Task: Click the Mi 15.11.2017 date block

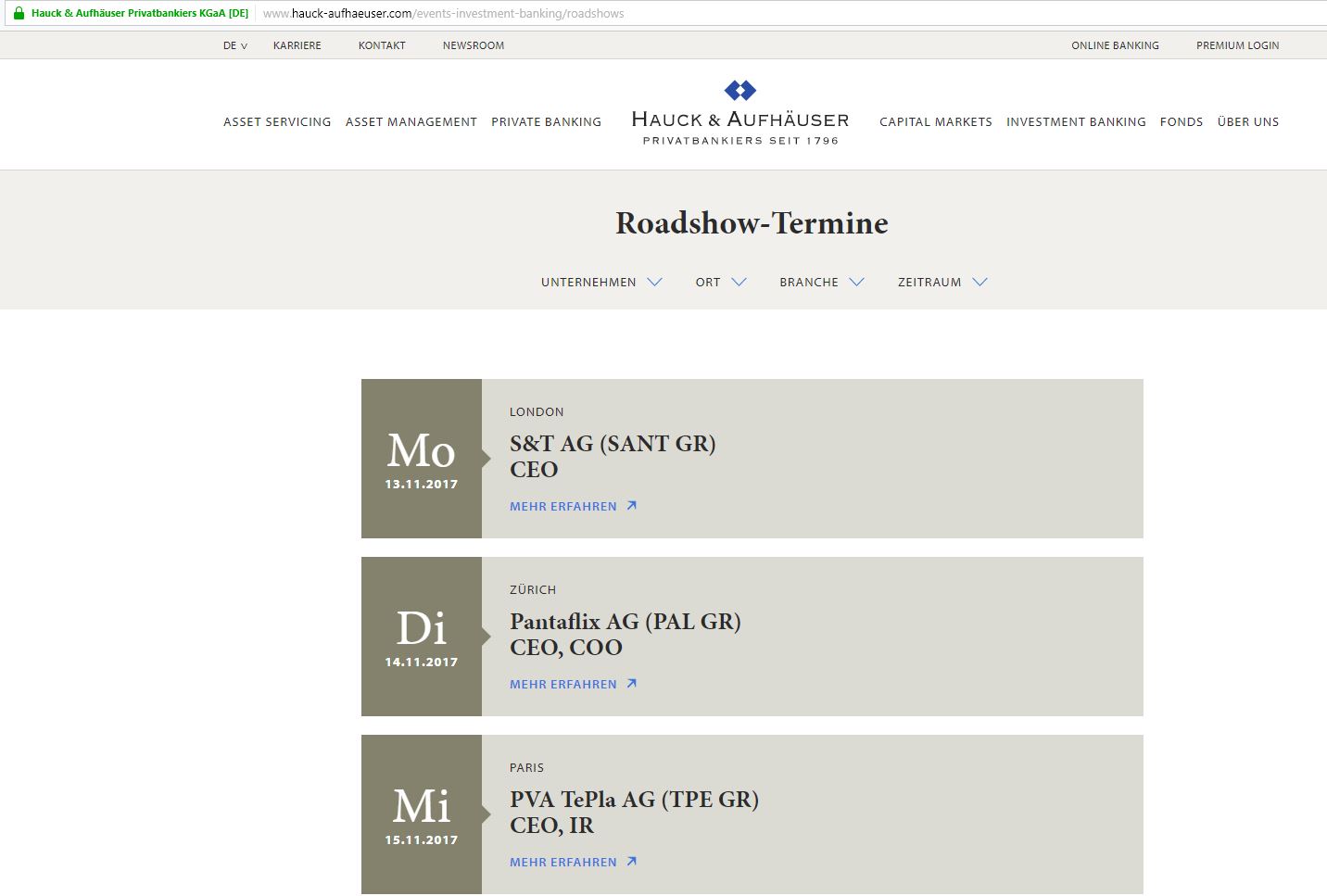Action: point(422,814)
